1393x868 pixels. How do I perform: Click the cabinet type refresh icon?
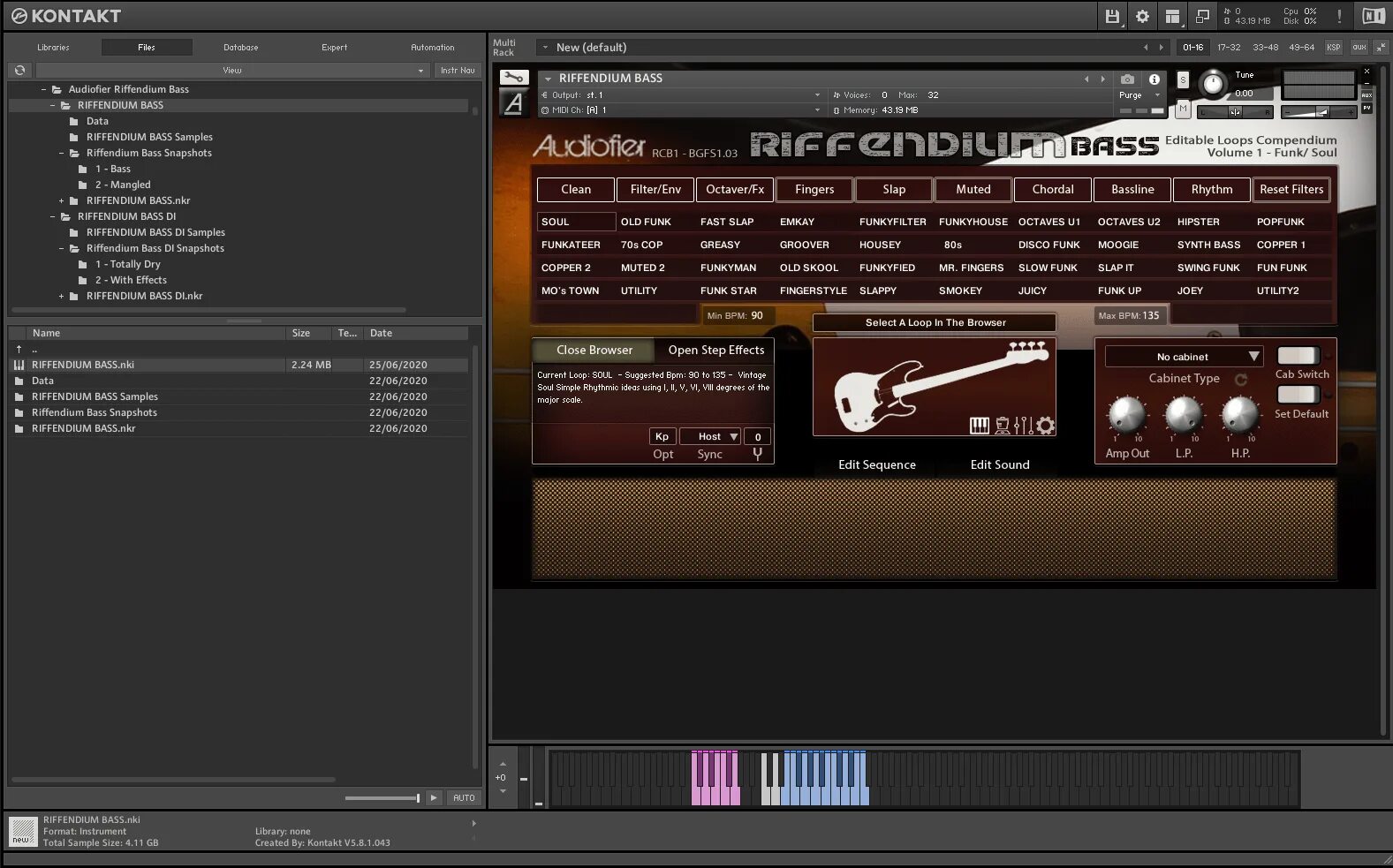point(1241,379)
